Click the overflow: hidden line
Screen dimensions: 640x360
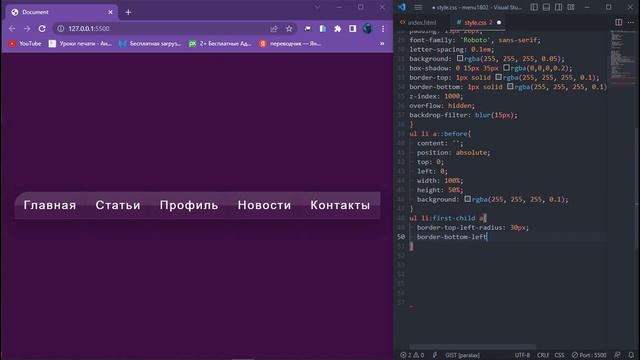click(442, 105)
